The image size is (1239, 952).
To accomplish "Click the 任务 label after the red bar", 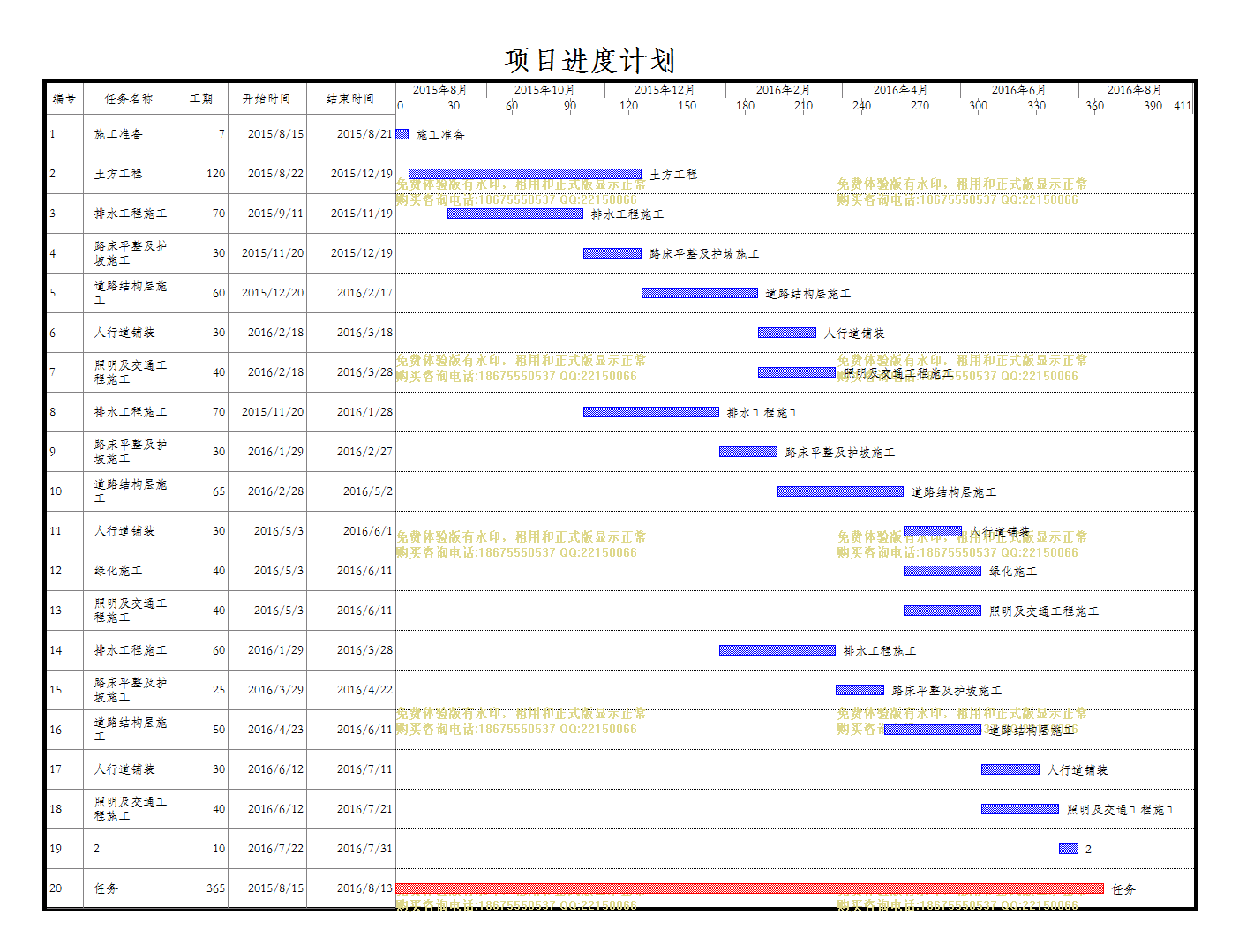I will click(x=1123, y=889).
